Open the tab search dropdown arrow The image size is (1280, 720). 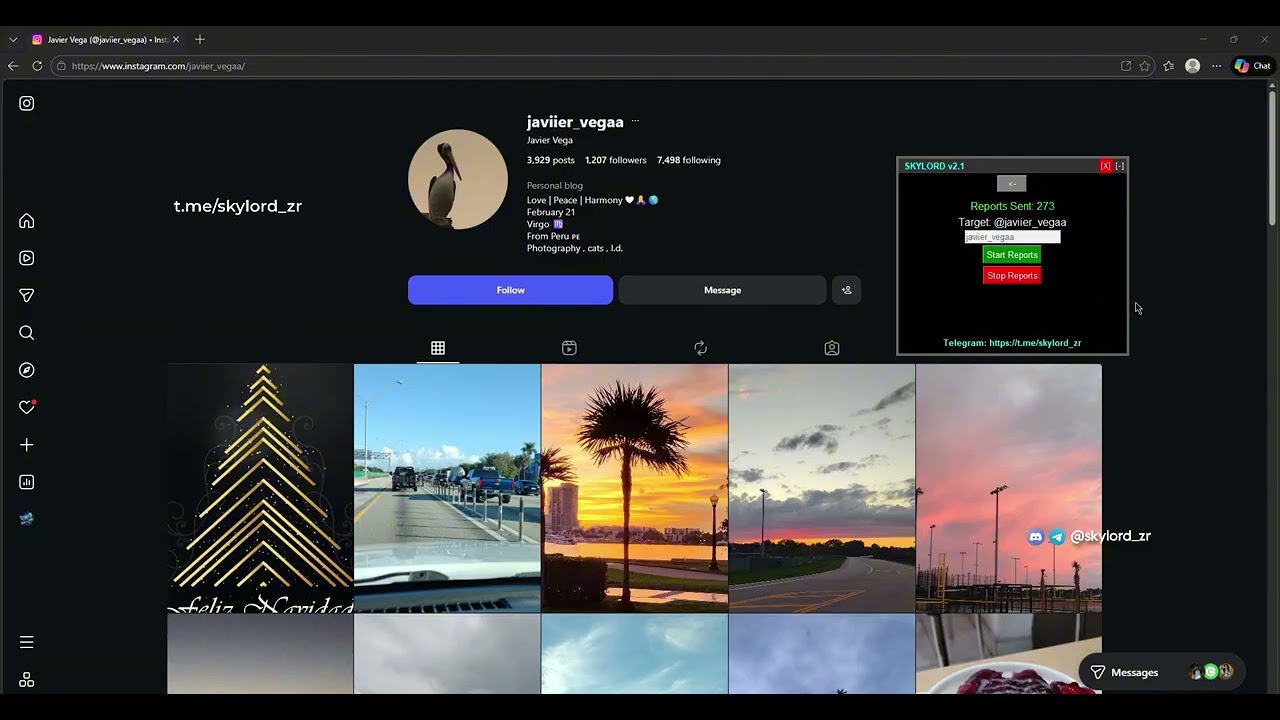(13, 40)
